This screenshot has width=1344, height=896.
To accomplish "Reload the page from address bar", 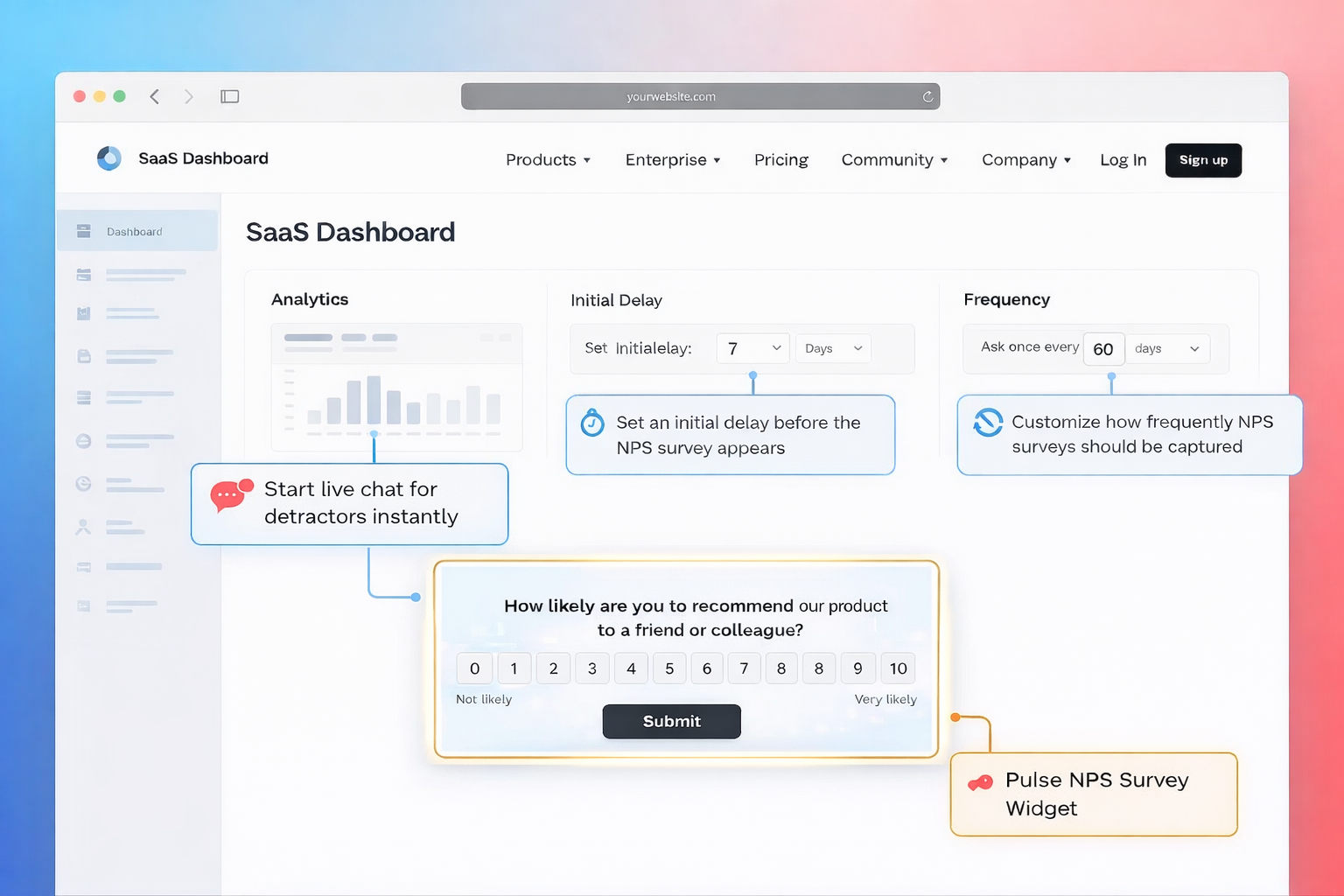I will coord(927,96).
